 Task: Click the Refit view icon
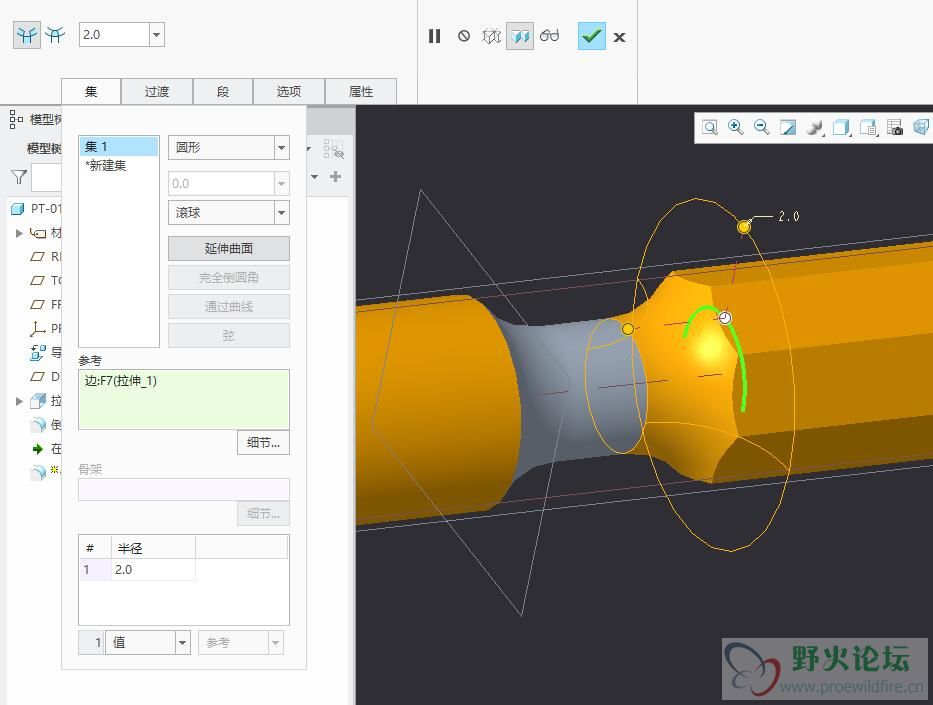tap(710, 127)
